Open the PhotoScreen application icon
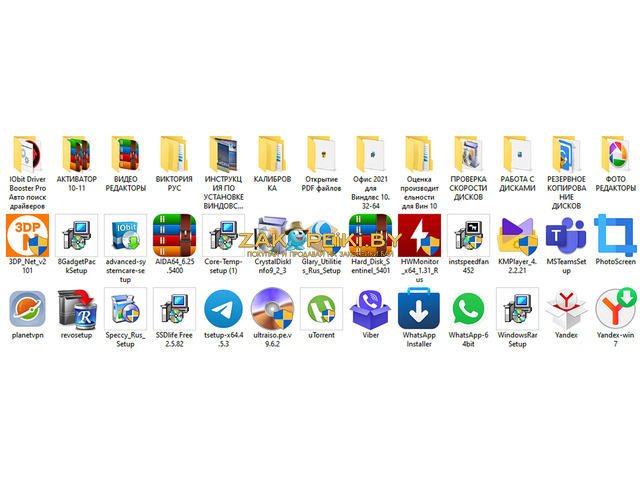 point(615,235)
